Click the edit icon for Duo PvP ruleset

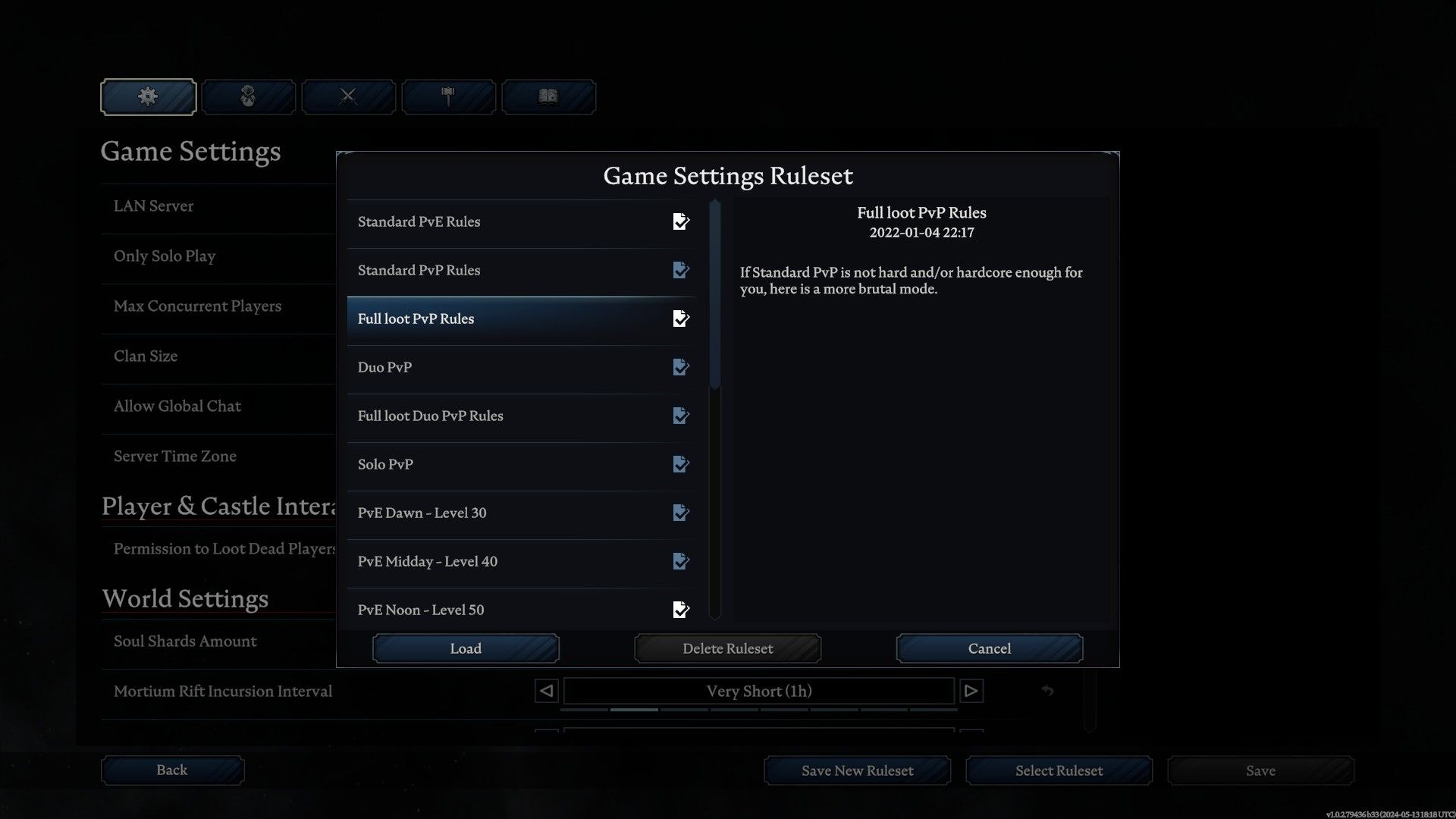(x=681, y=367)
